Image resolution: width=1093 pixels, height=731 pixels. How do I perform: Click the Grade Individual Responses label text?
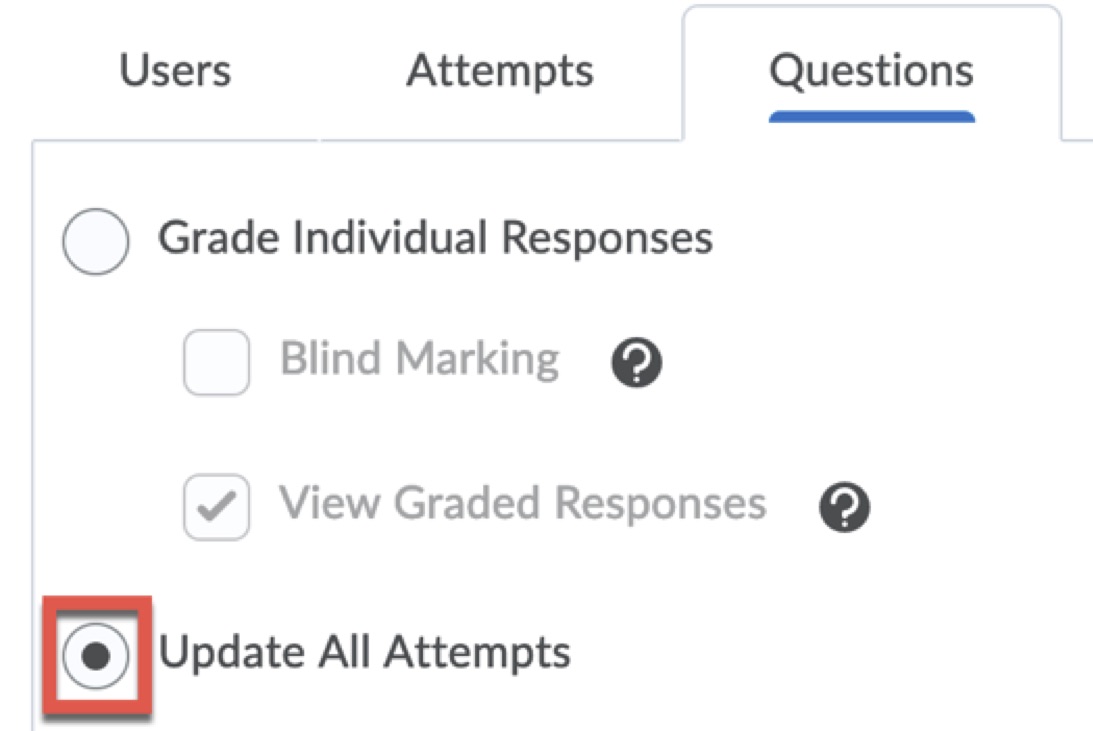435,238
